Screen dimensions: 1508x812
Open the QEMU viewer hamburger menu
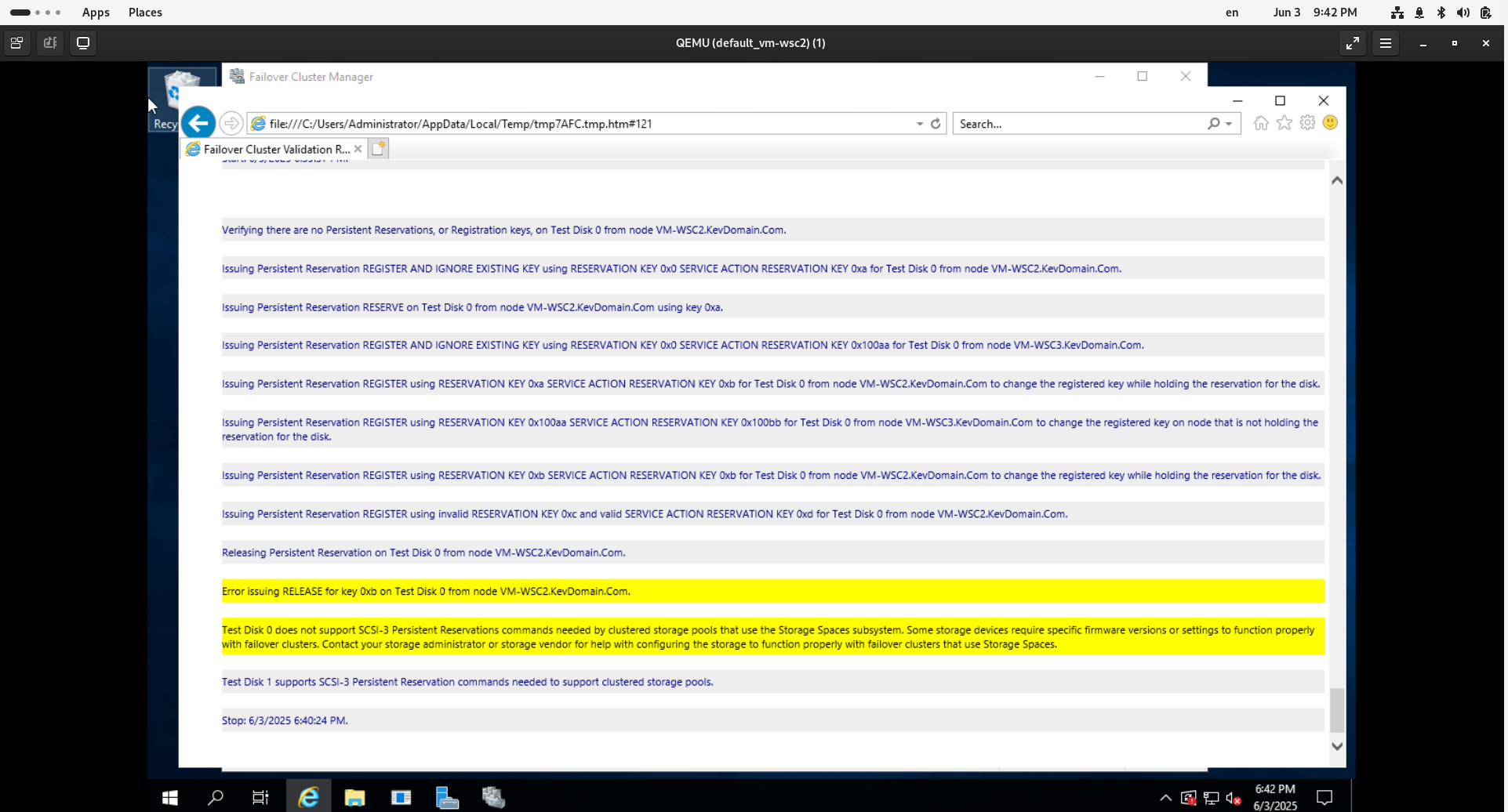pos(1386,43)
